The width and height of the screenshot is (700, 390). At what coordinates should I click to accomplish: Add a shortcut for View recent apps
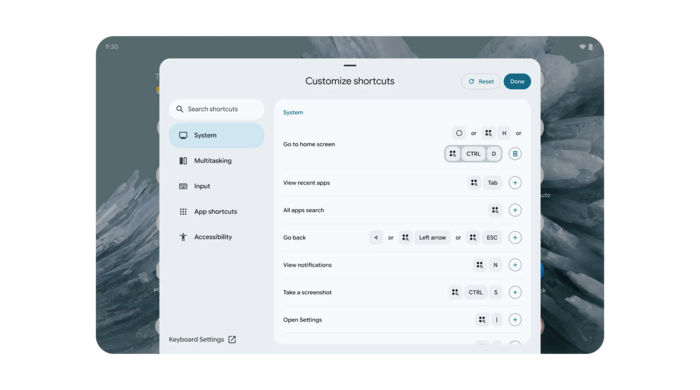[515, 183]
